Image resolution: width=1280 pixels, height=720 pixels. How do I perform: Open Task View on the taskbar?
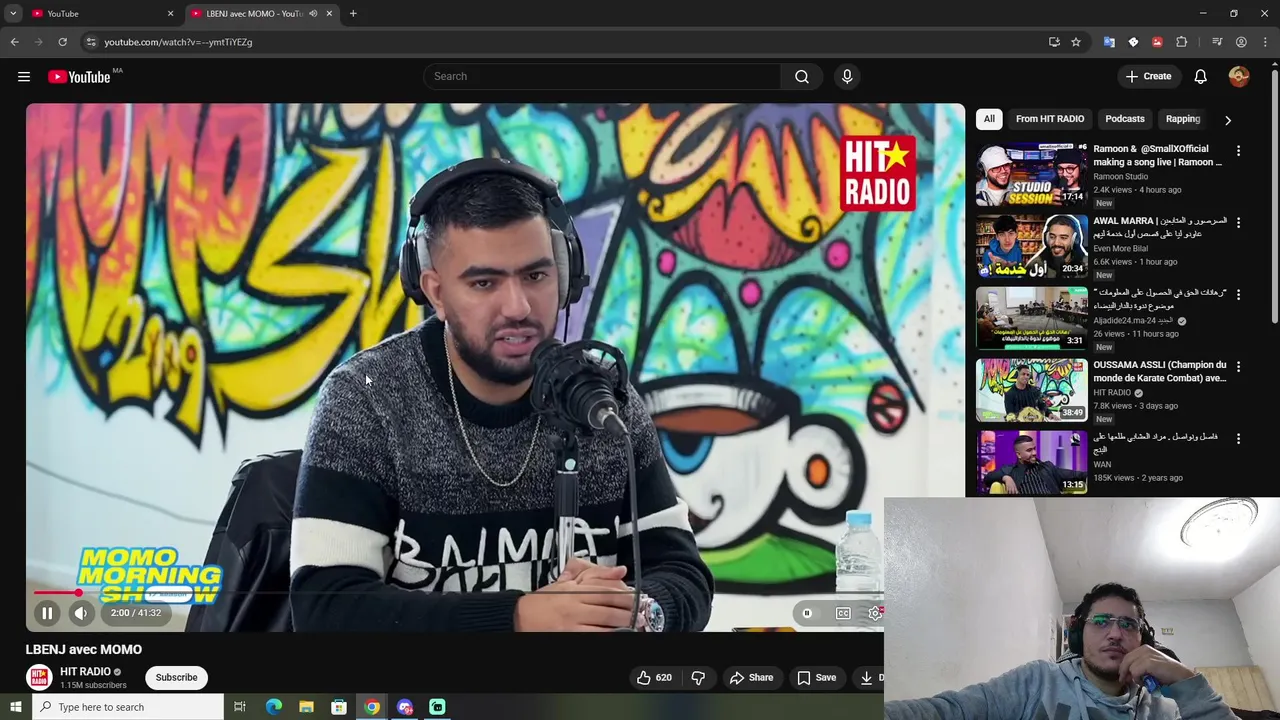pyautogui.click(x=240, y=707)
